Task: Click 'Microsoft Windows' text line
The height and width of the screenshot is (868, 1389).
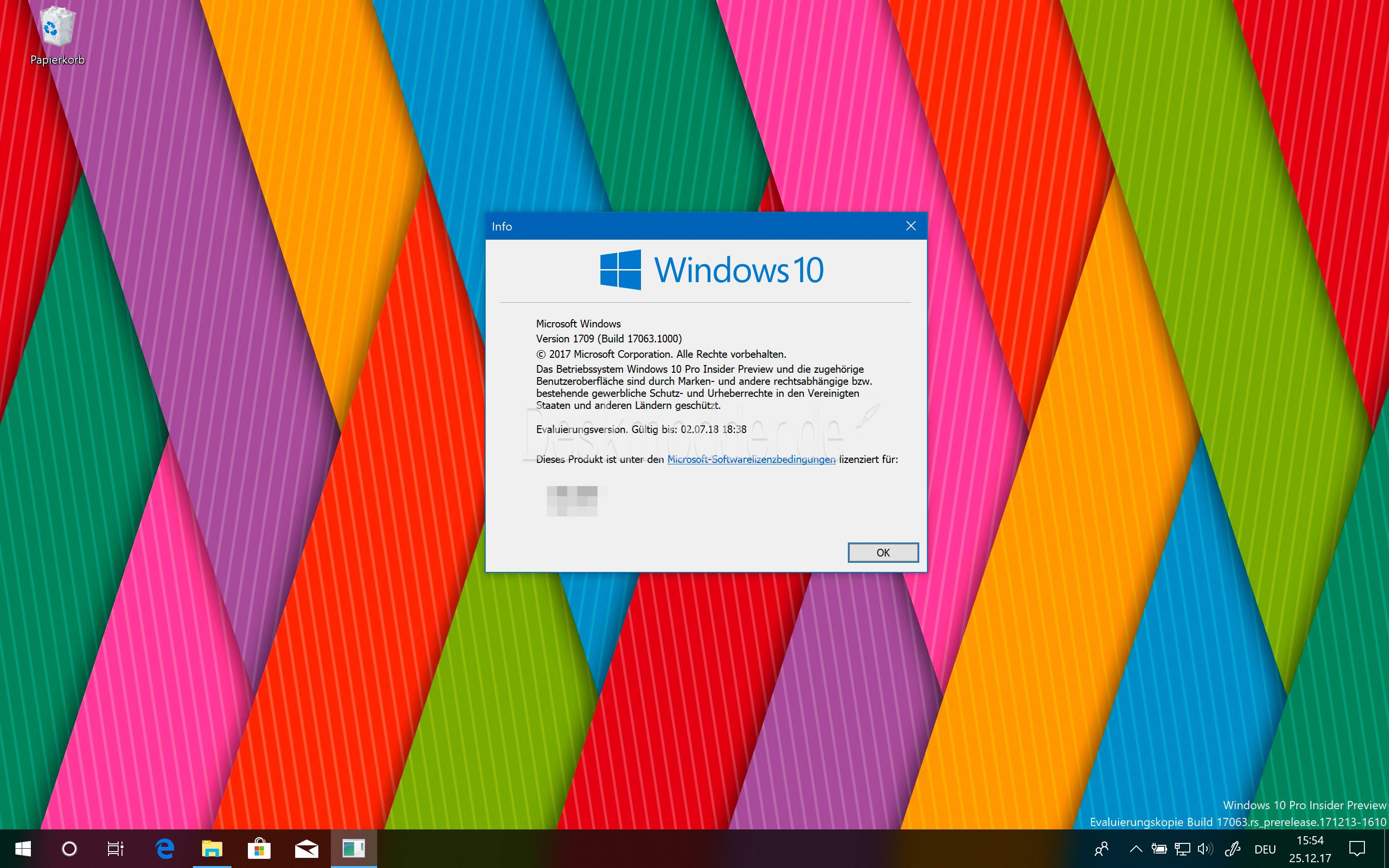Action: click(x=578, y=324)
